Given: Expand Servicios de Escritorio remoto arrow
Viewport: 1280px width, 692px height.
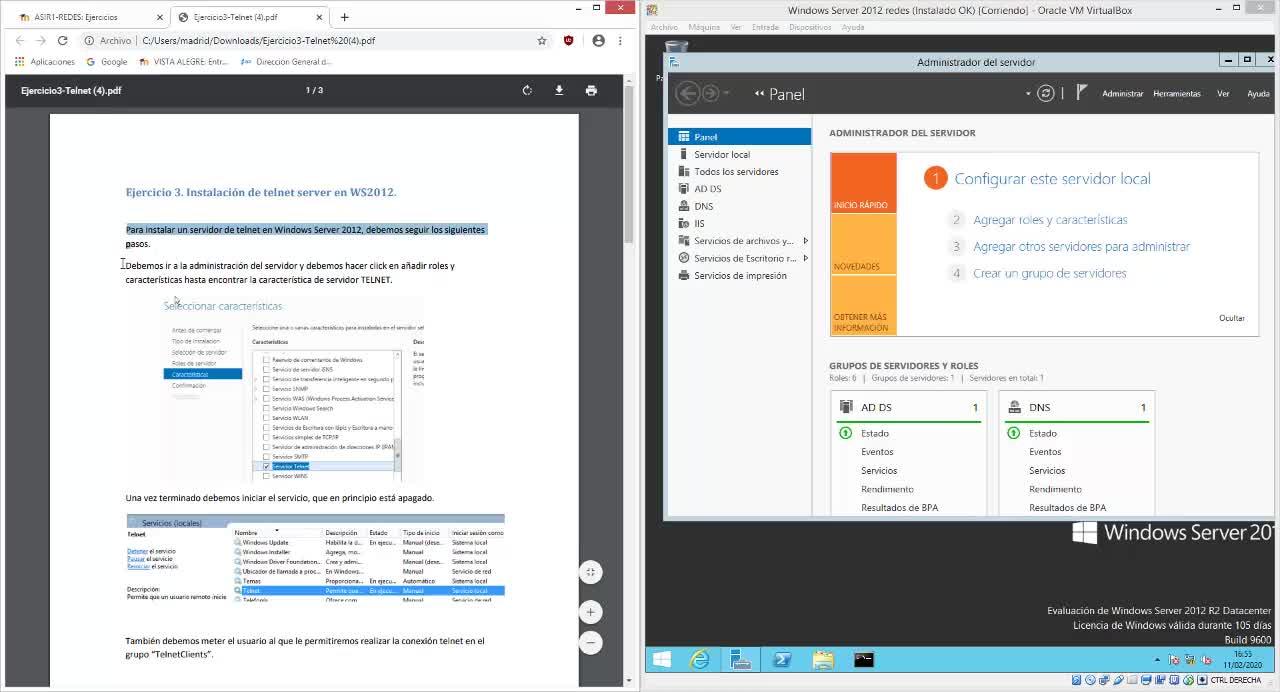Looking at the screenshot, I should [805, 258].
